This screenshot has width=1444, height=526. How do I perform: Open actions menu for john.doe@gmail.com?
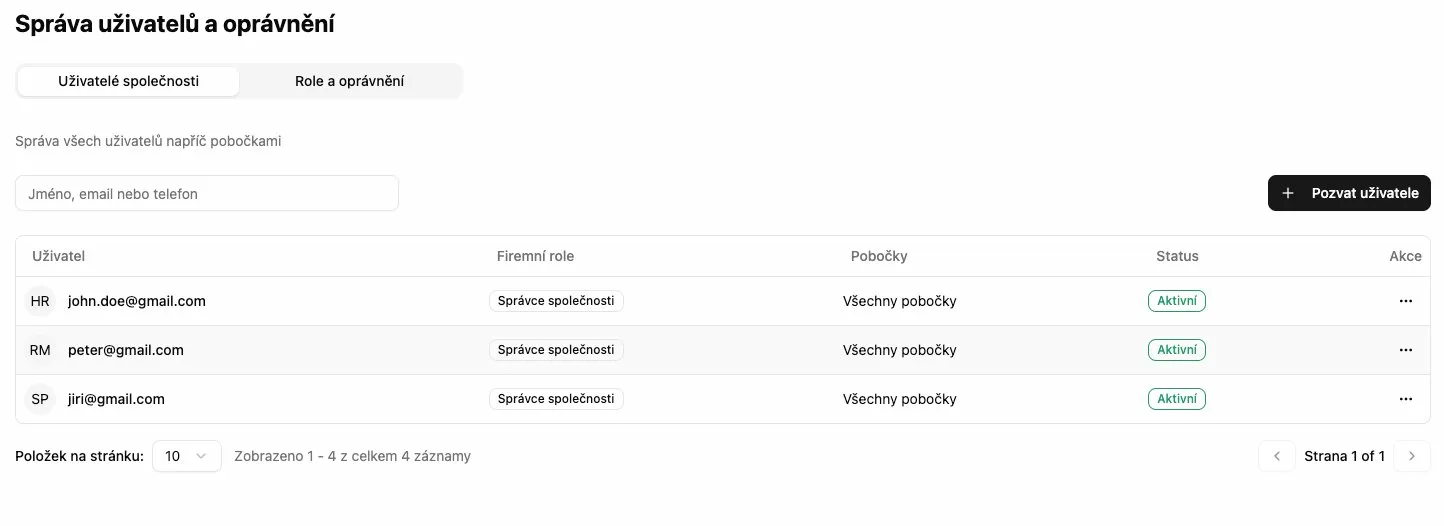[x=1405, y=301]
